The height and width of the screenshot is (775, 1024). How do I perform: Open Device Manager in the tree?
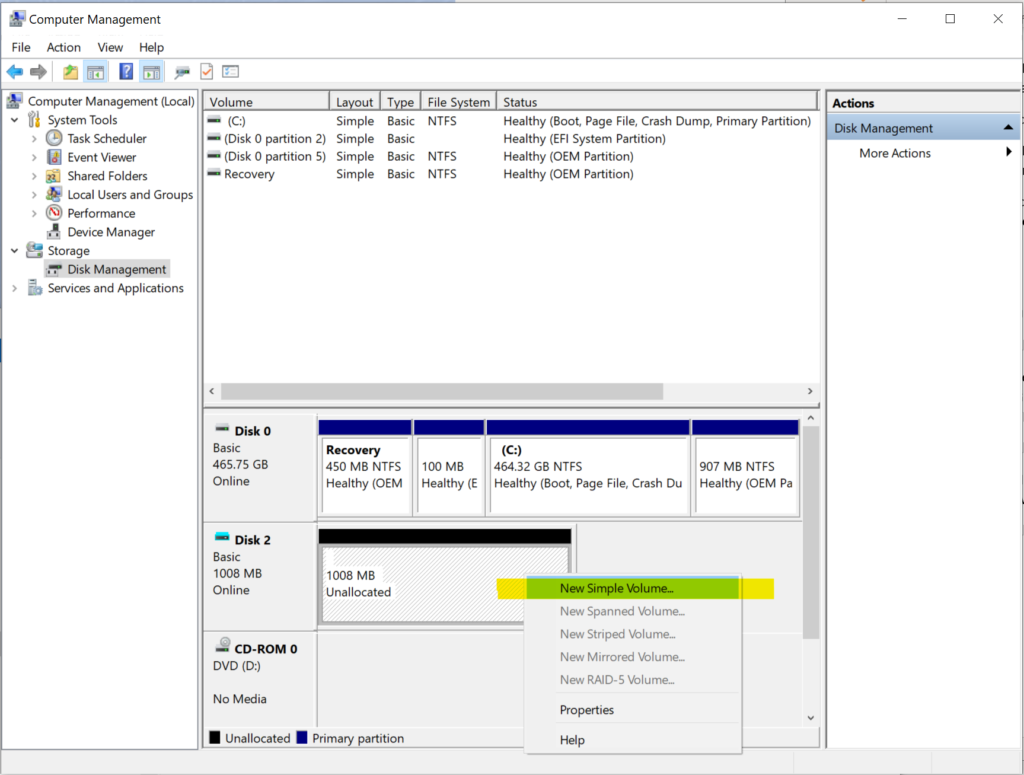110,232
